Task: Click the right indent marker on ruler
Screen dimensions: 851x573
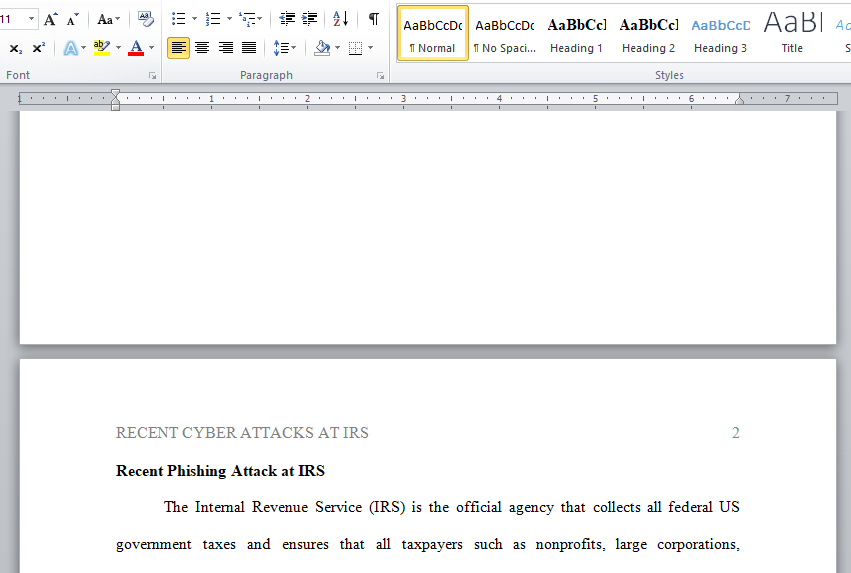Action: click(x=739, y=99)
